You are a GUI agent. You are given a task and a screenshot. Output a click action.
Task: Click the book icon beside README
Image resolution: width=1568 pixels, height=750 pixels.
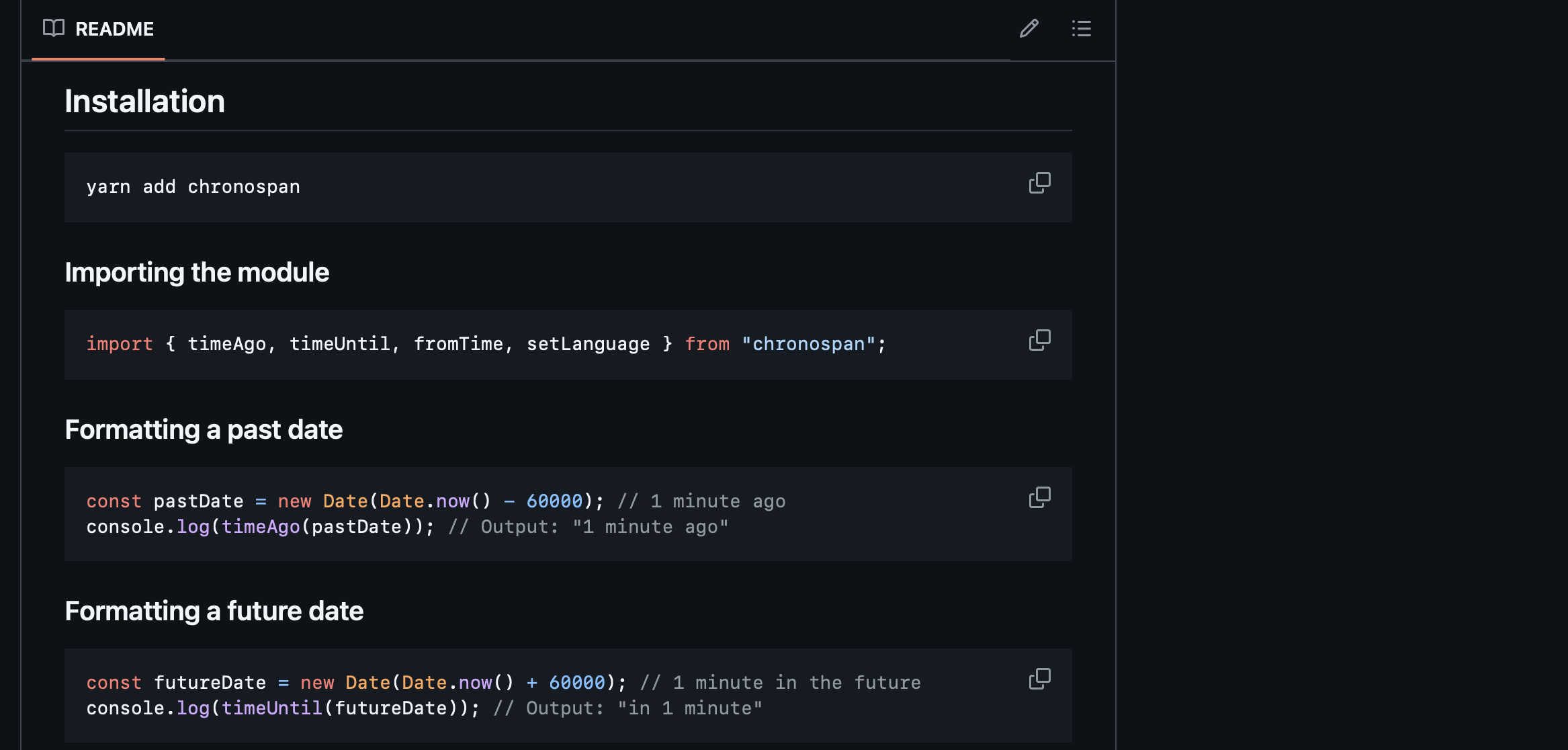54,28
